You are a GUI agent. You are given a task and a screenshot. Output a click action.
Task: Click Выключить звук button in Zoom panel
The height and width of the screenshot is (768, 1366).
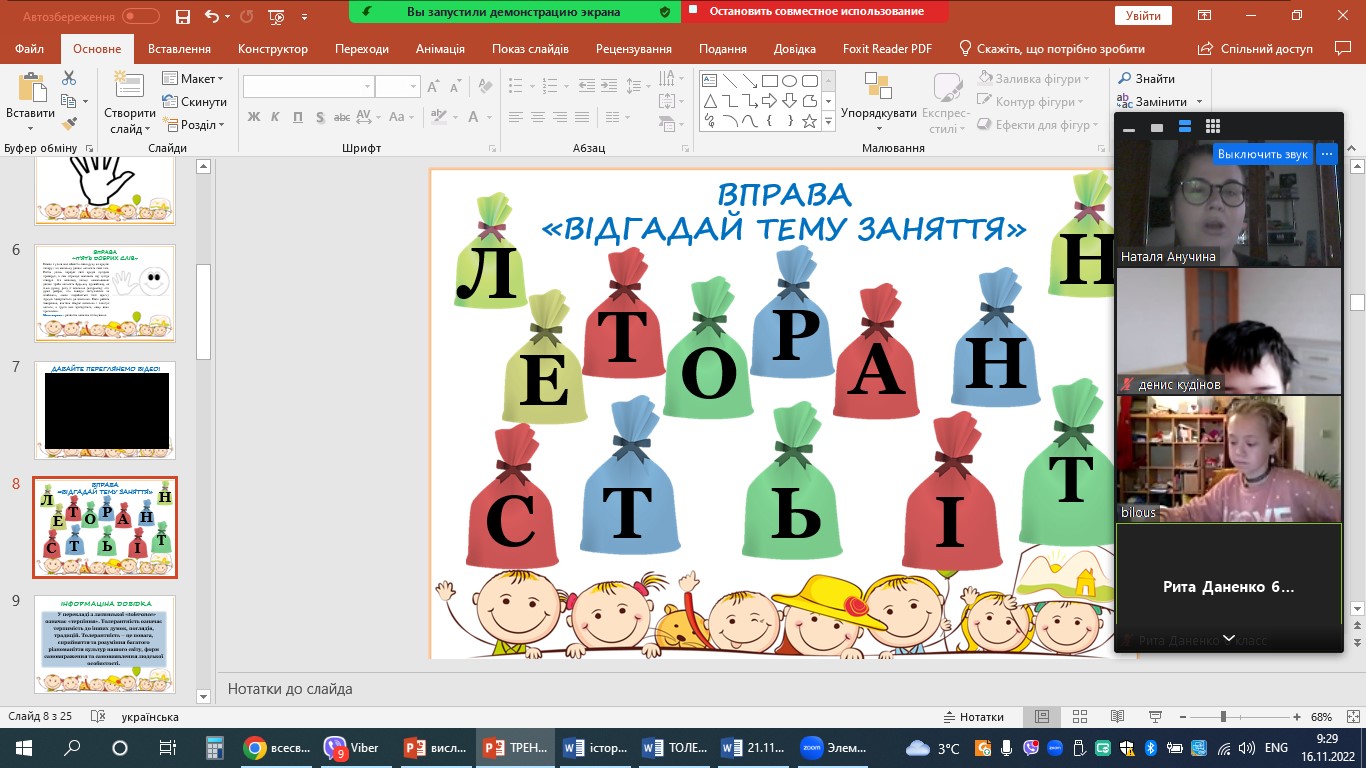click(x=1262, y=154)
